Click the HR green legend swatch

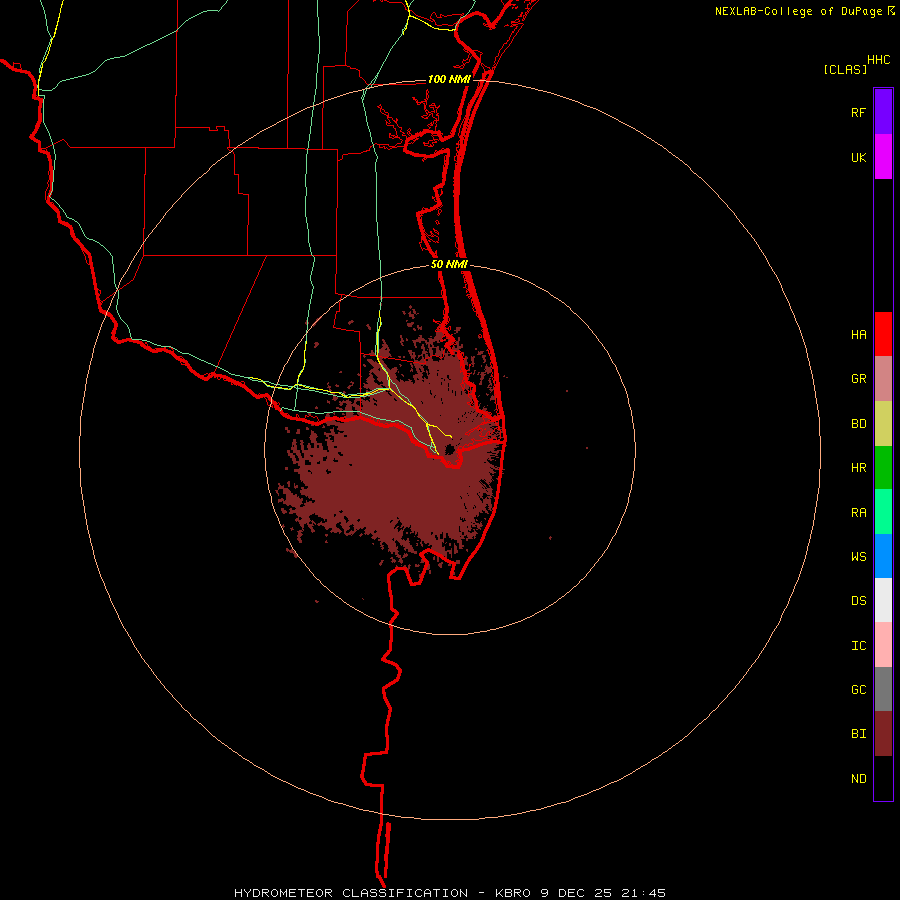pos(883,468)
